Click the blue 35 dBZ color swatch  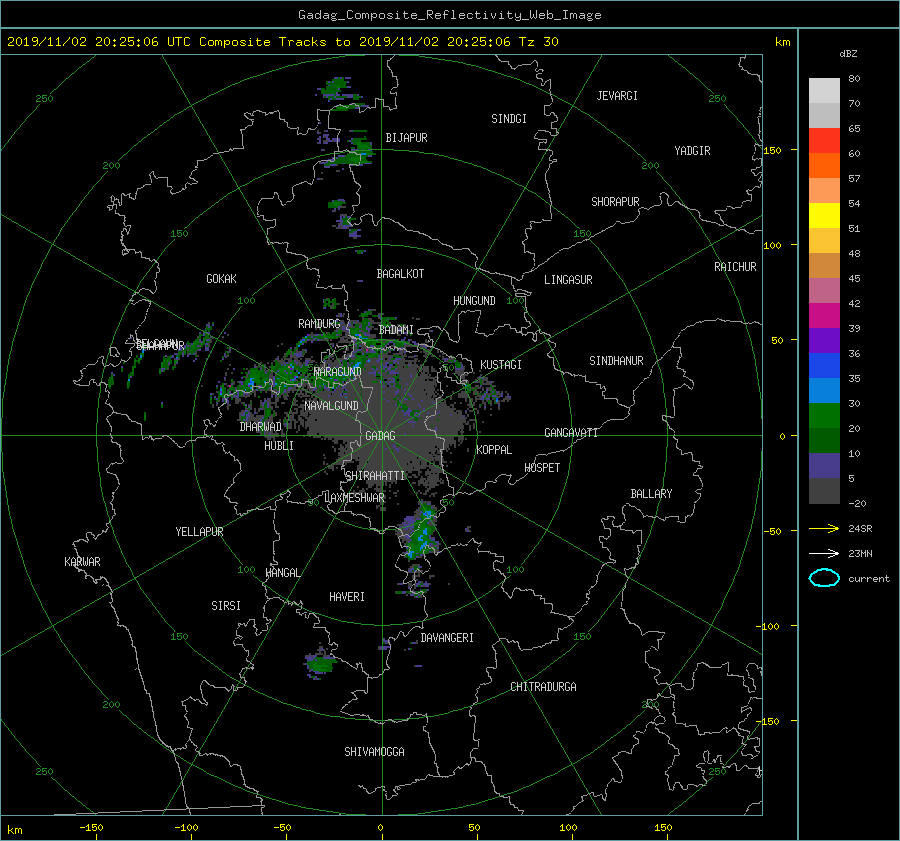[824, 365]
